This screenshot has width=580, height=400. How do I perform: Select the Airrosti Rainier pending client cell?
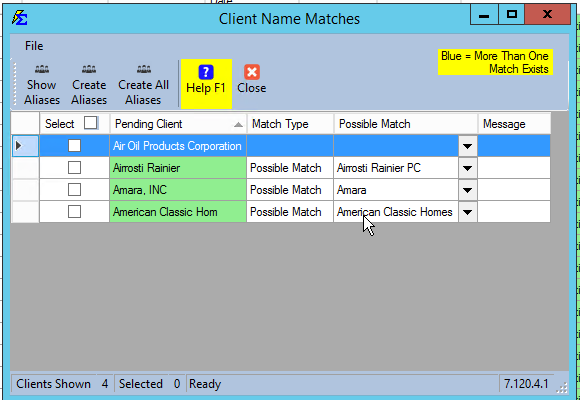[x=178, y=168]
